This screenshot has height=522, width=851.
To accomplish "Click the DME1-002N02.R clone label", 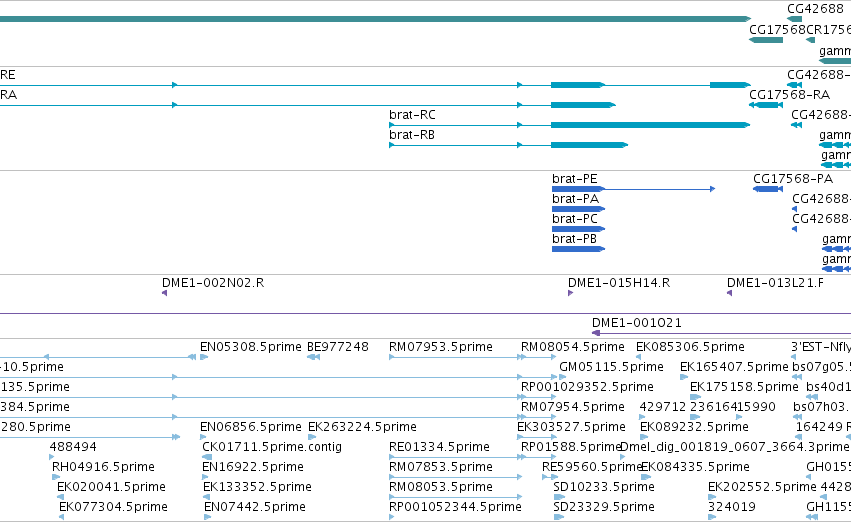I will (x=213, y=283).
